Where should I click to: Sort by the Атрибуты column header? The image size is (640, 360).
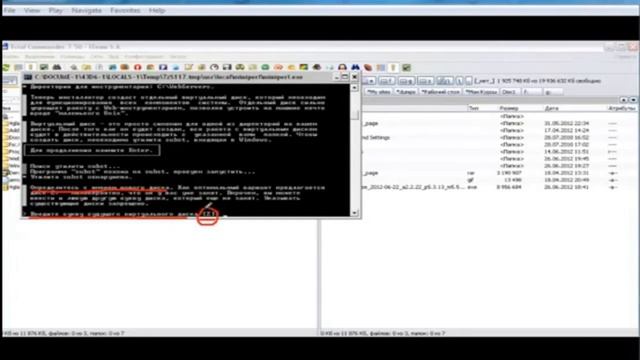click(x=621, y=108)
